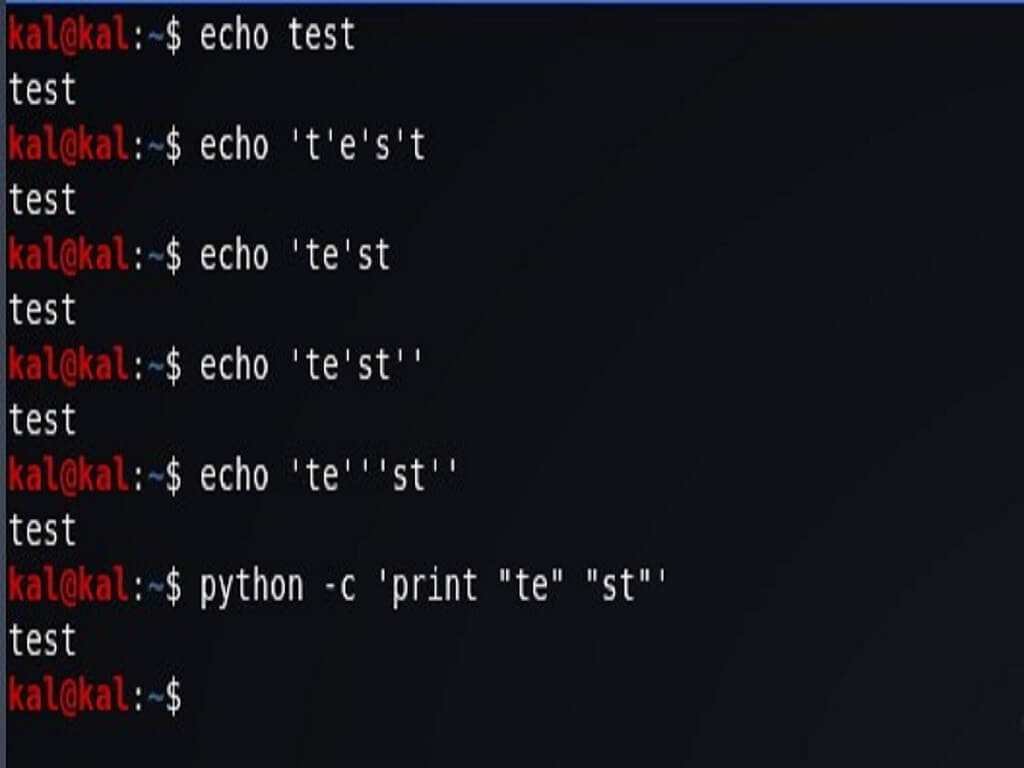Click the output line below echo 'te'st
Viewport: 1024px width, 768px height.
coord(42,311)
